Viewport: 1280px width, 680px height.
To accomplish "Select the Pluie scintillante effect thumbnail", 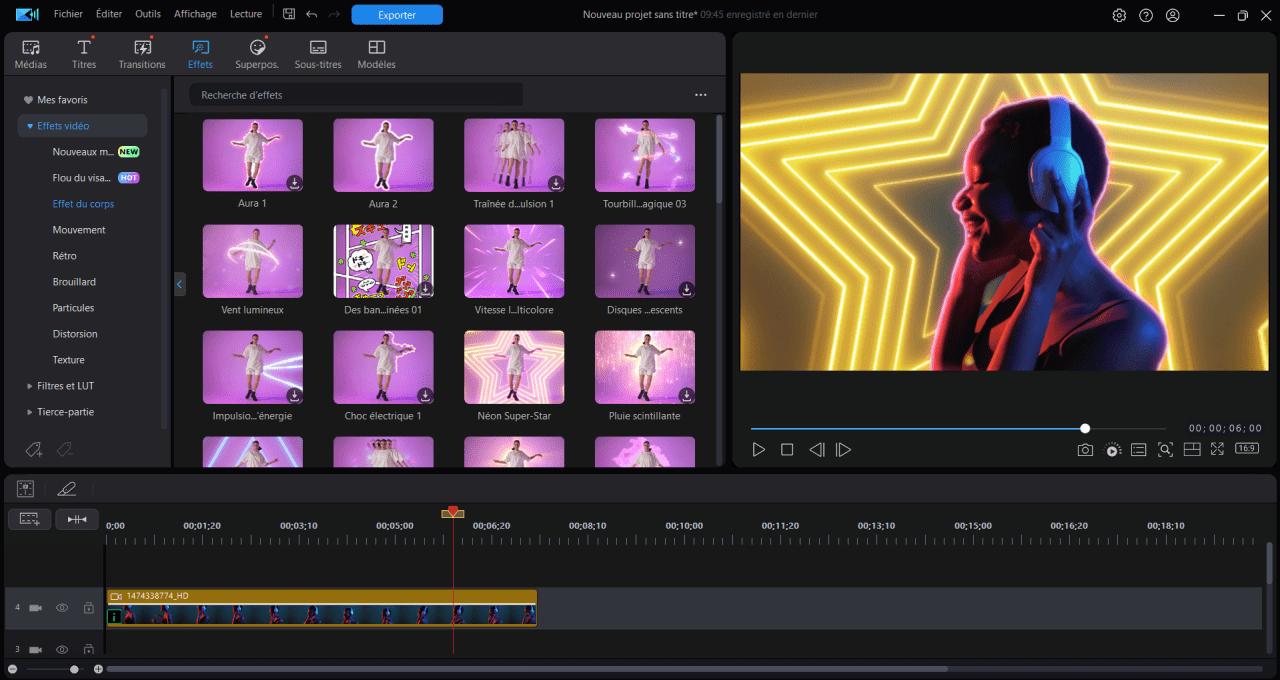I will (645, 367).
